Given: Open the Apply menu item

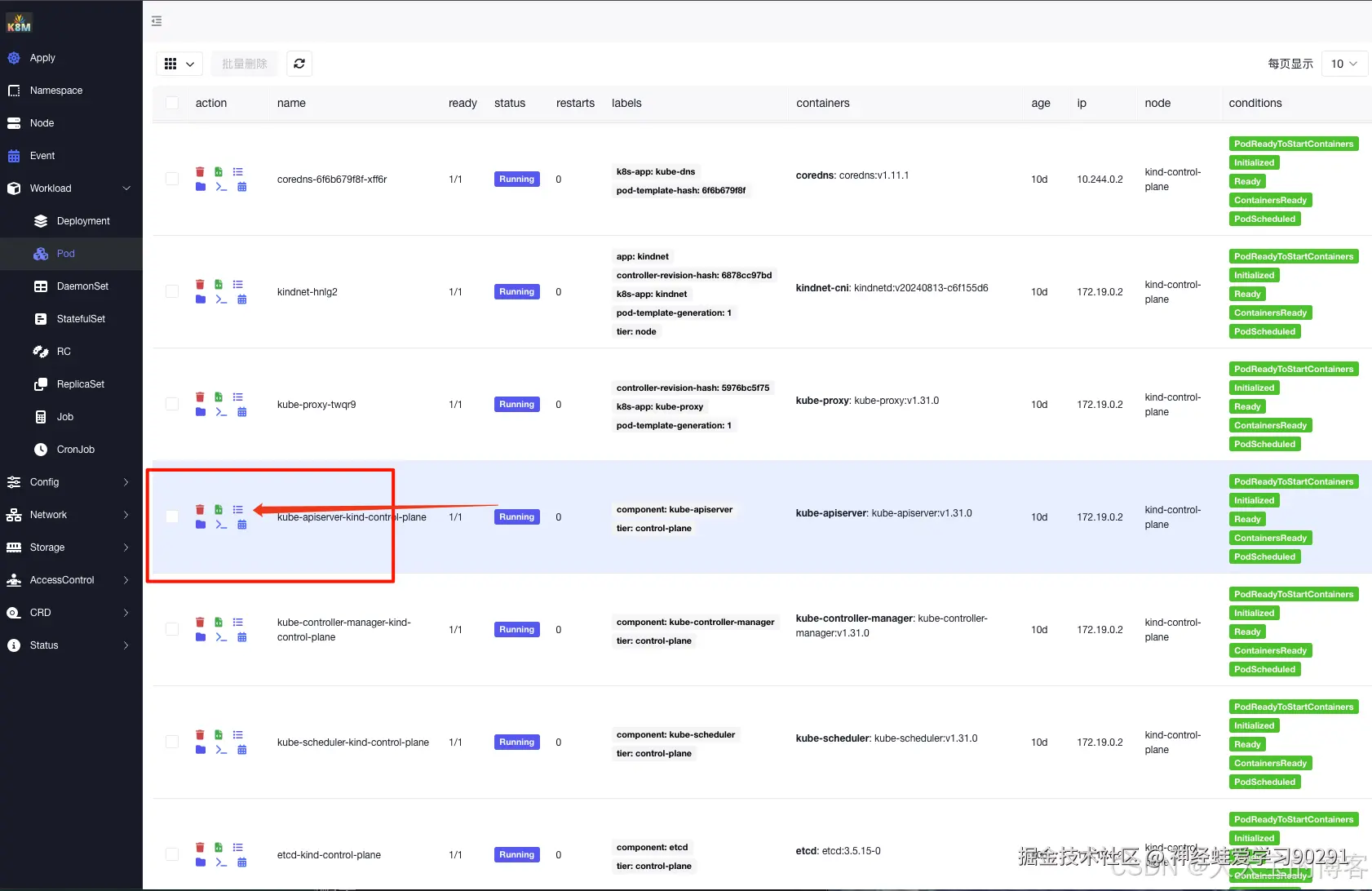Looking at the screenshot, I should (x=71, y=58).
